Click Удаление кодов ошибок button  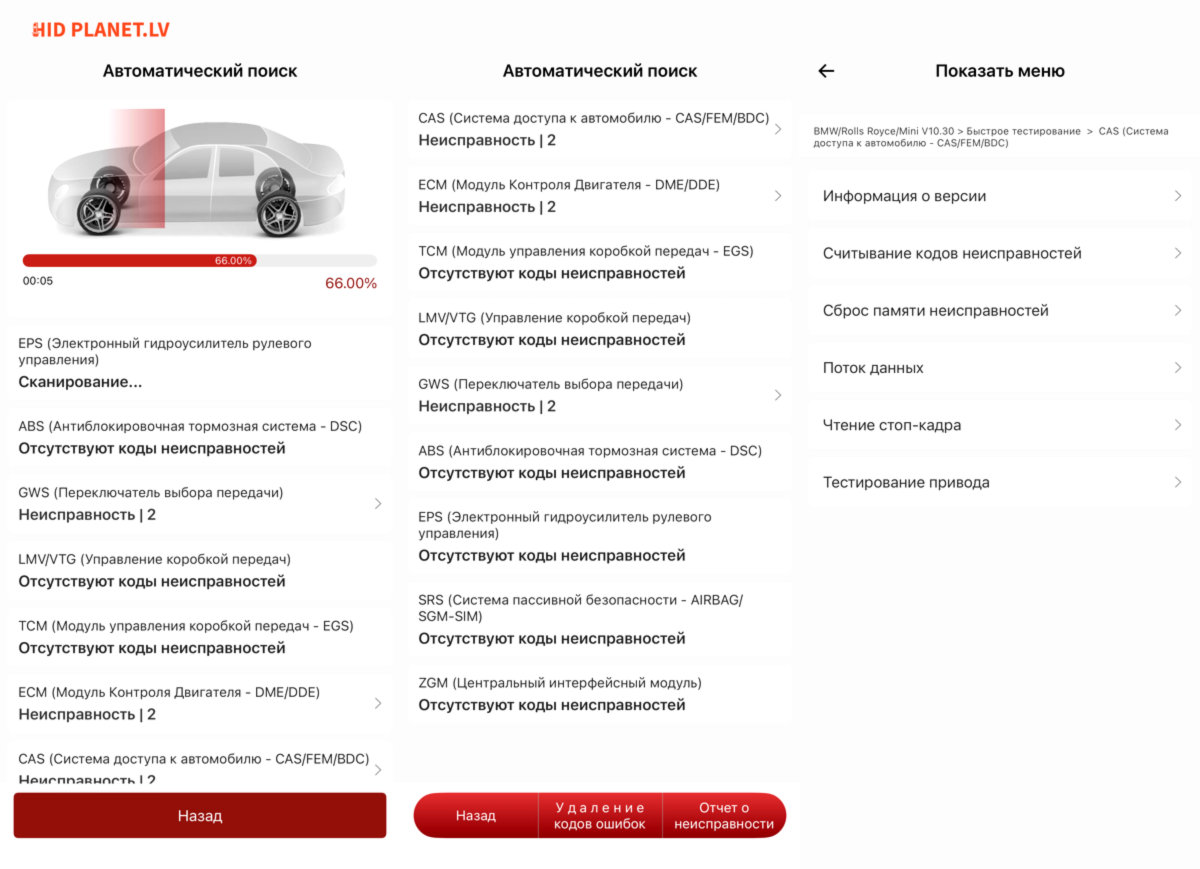598,815
